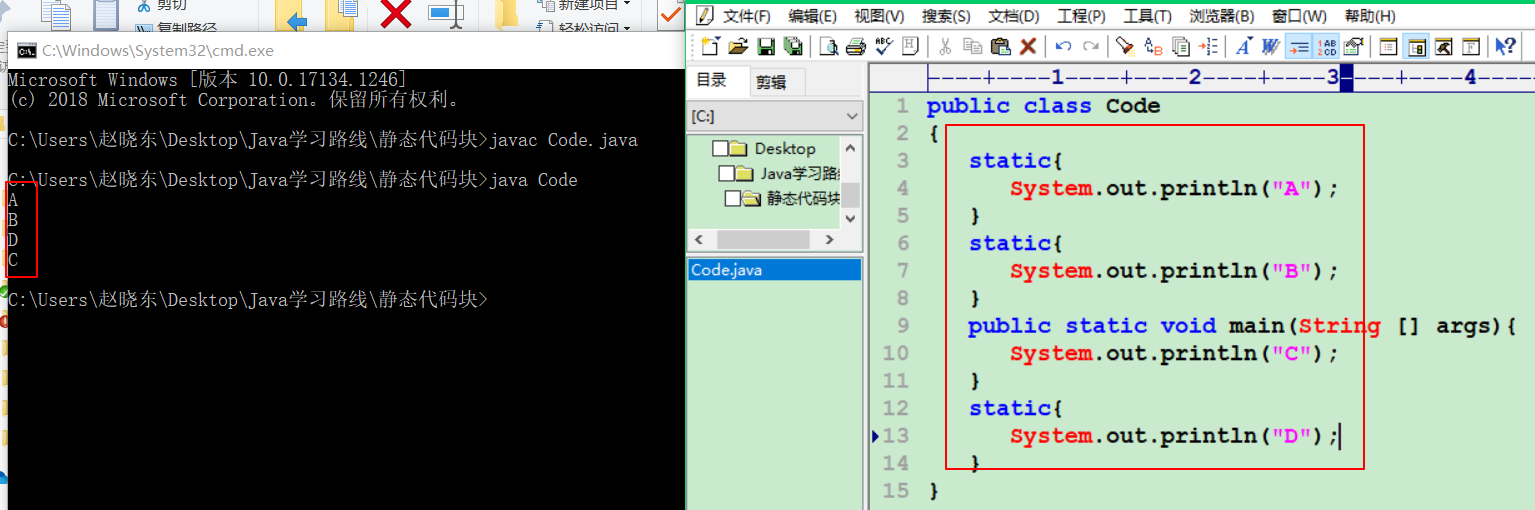The image size is (1535, 510).
Task: Click line number 13 in the editor gutter
Action: point(897,435)
